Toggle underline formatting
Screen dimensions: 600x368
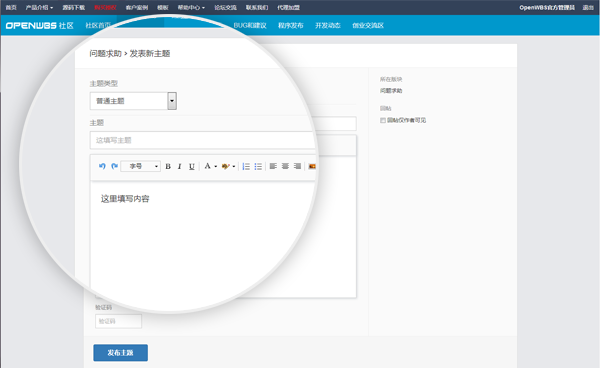click(192, 166)
